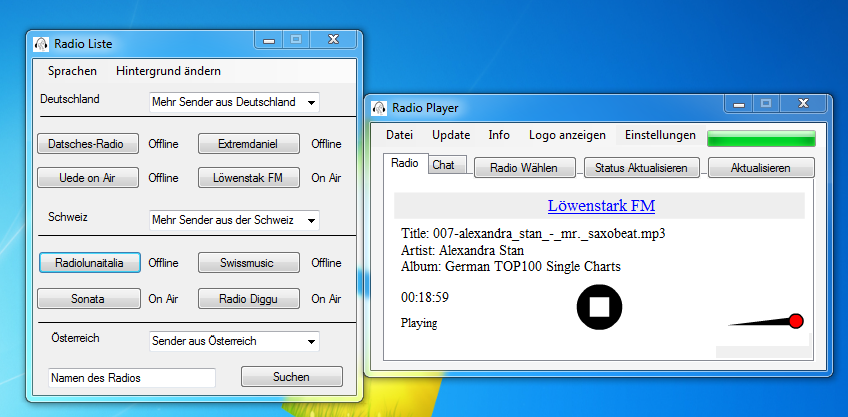This screenshot has width=848, height=417.
Task: Select the Löwenstak FM station button
Action: (248, 177)
